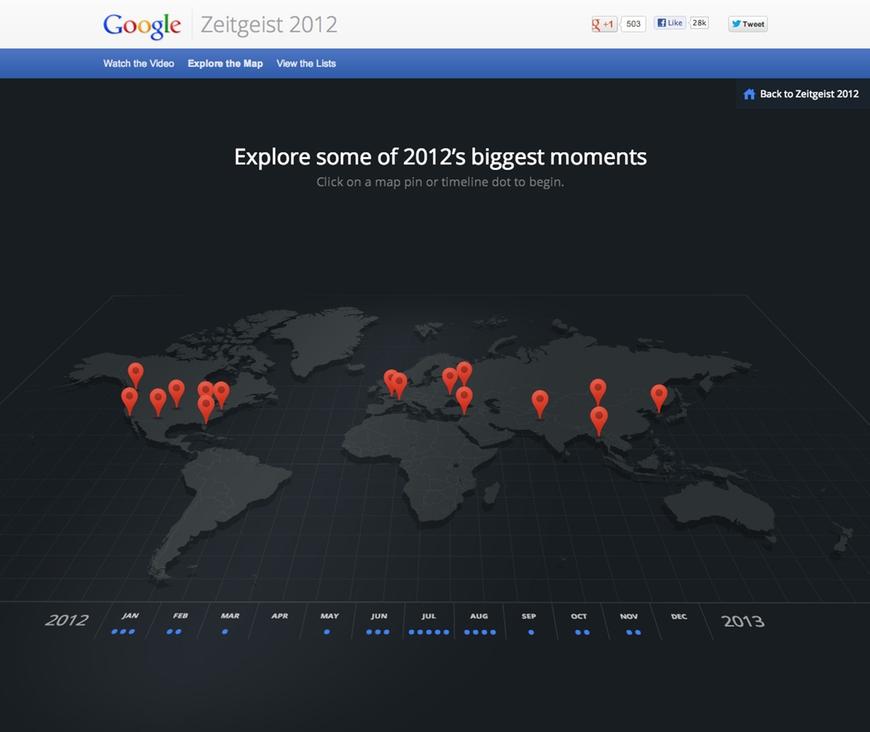The width and height of the screenshot is (870, 732).
Task: Select the northernmost Eastern Europe map pin
Action: [x=464, y=372]
